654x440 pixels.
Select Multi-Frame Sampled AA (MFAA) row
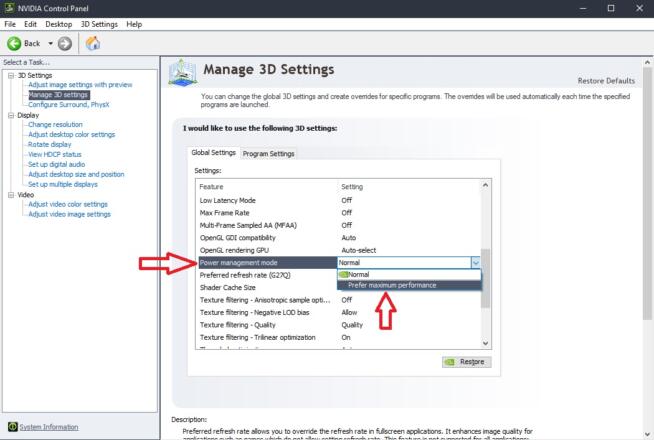tap(338, 226)
